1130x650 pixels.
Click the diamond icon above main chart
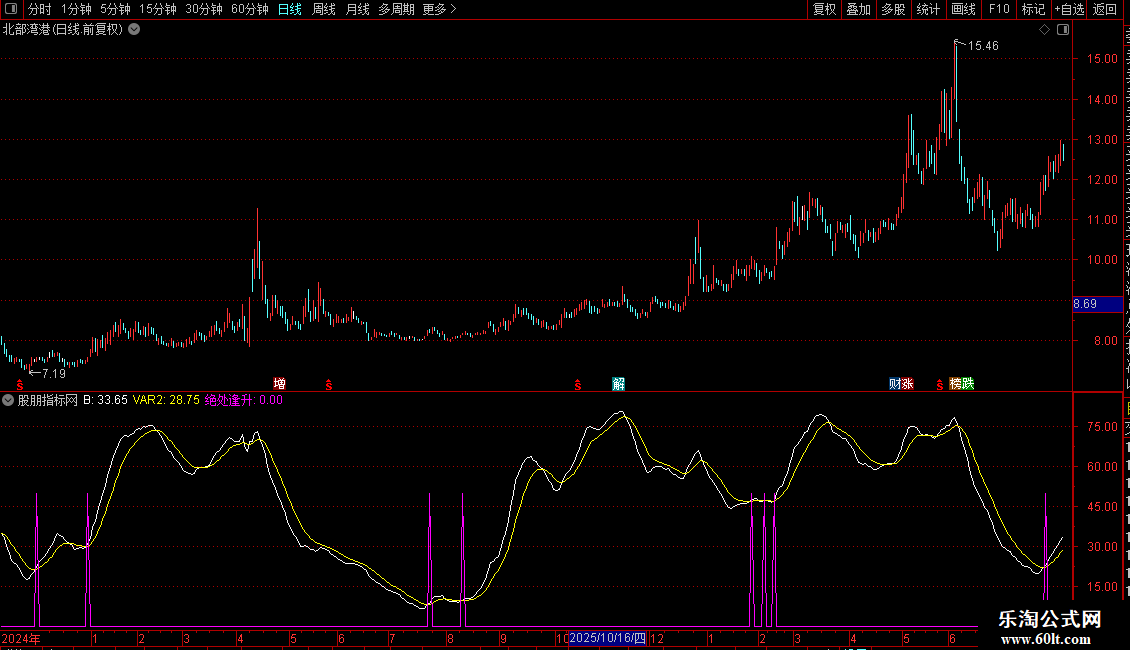click(1044, 30)
